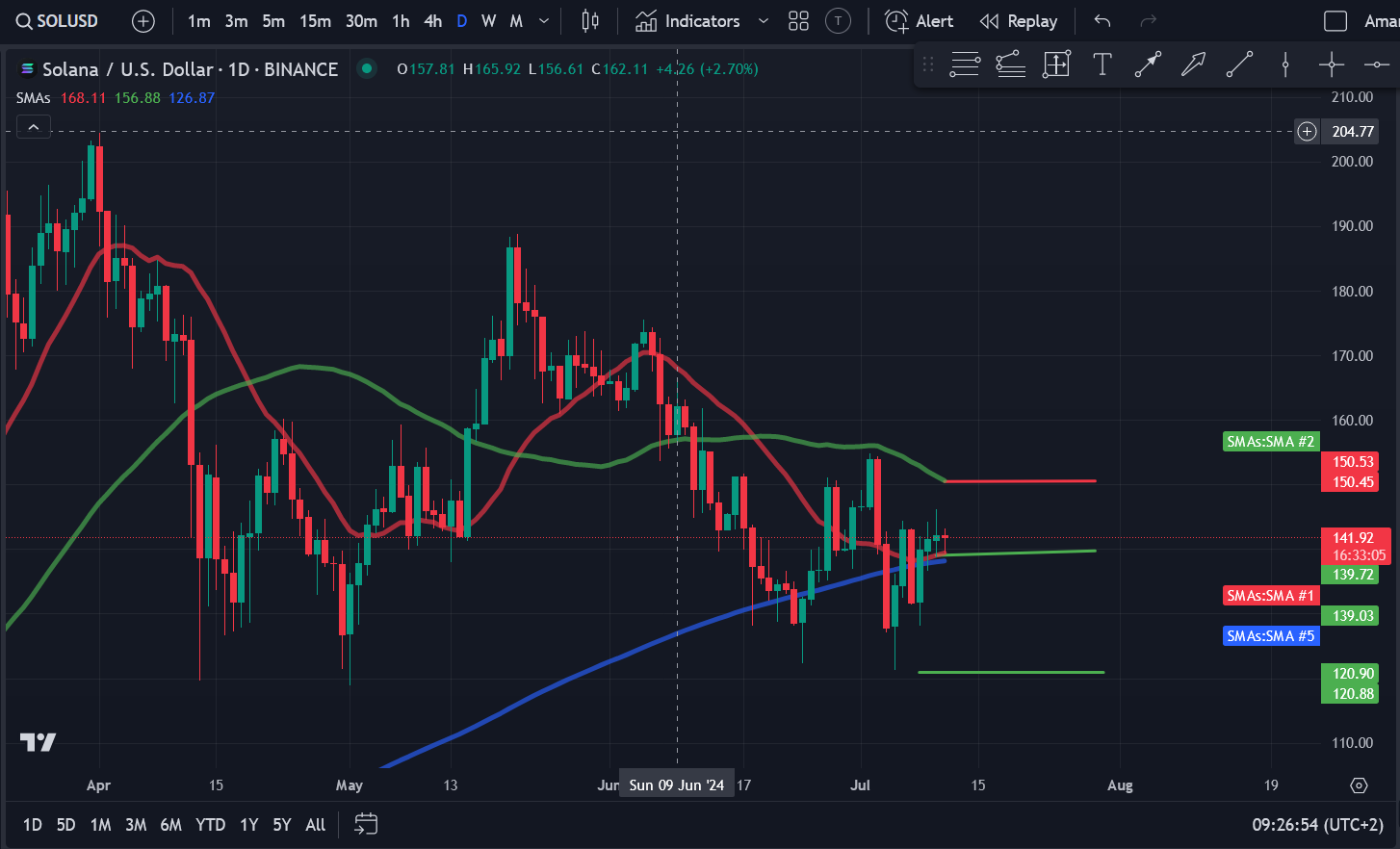Expand the timeframe list chevron
1400x849 pixels.
[x=544, y=21]
